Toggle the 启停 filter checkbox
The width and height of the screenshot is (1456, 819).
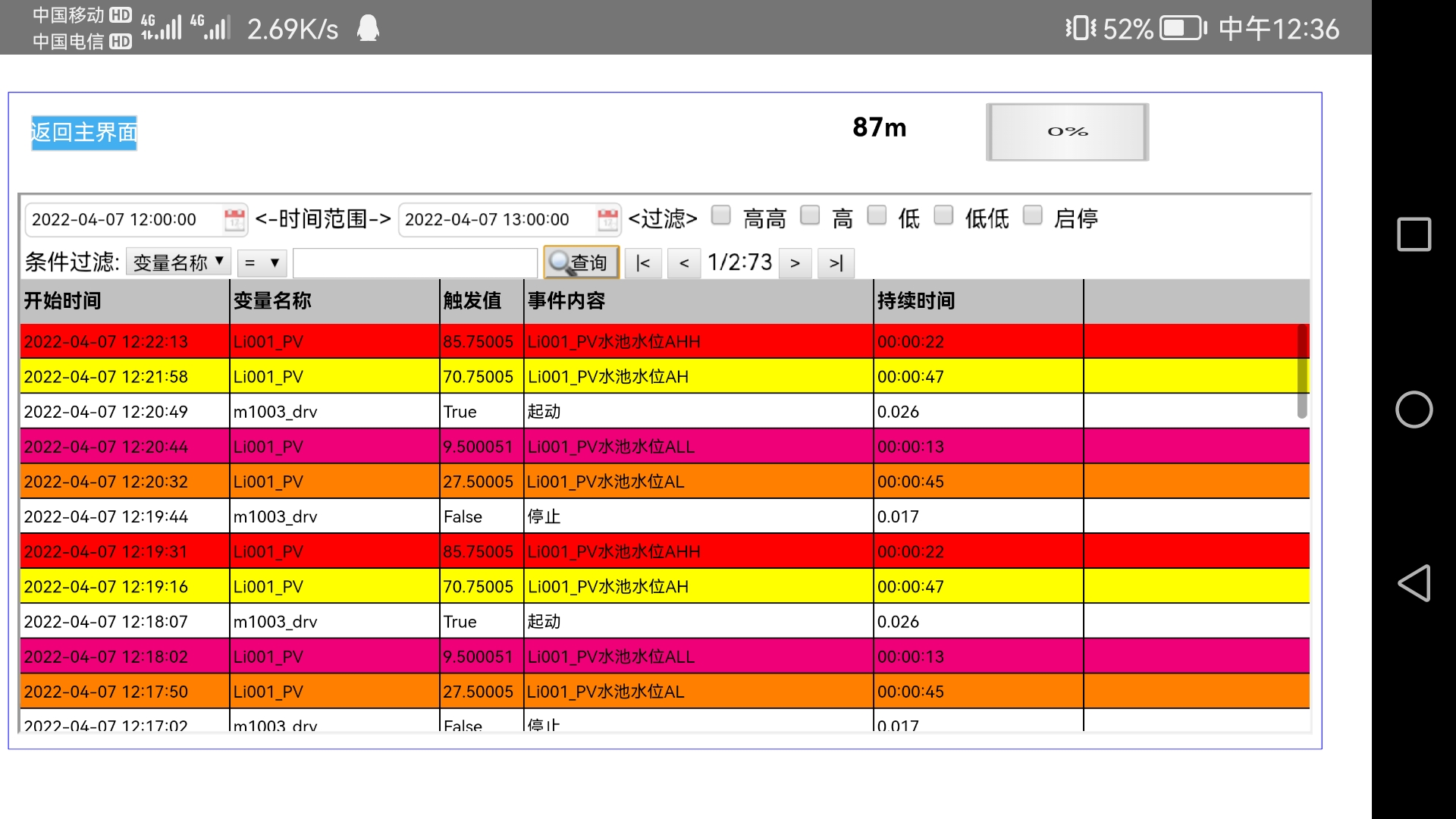point(1032,216)
